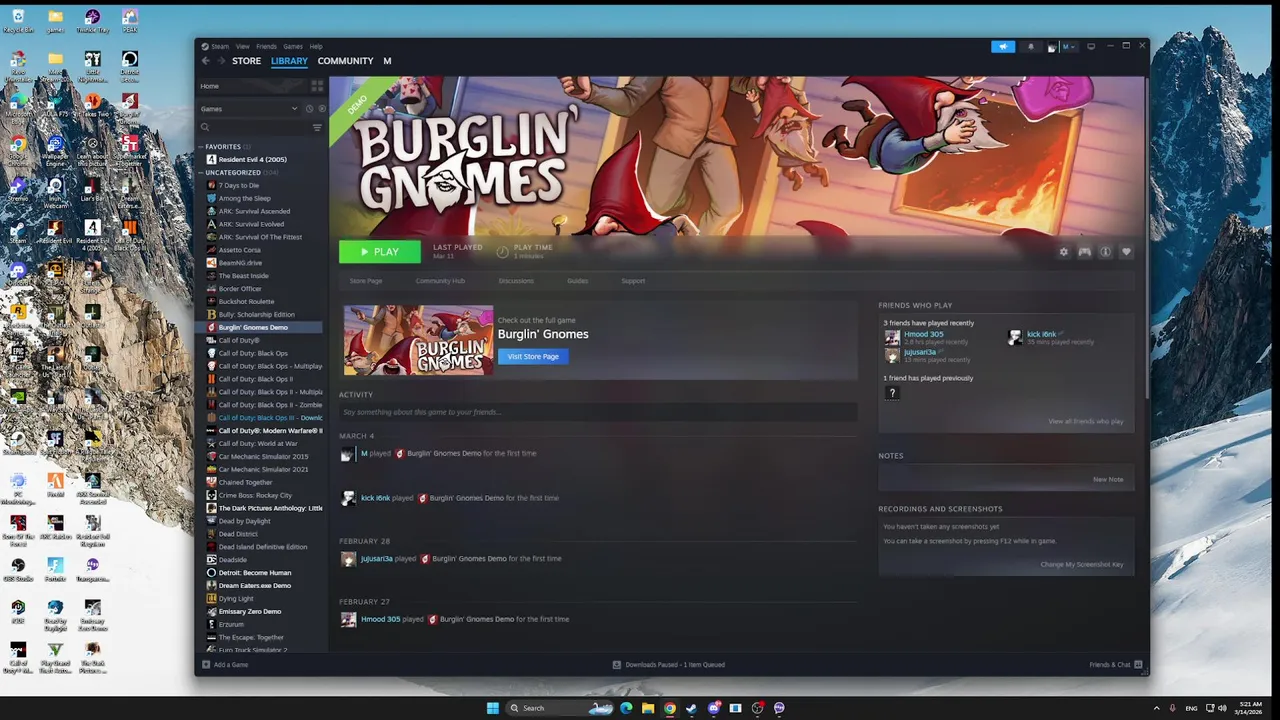Open the Community Hub link
1280x720 pixels.
pyautogui.click(x=440, y=281)
